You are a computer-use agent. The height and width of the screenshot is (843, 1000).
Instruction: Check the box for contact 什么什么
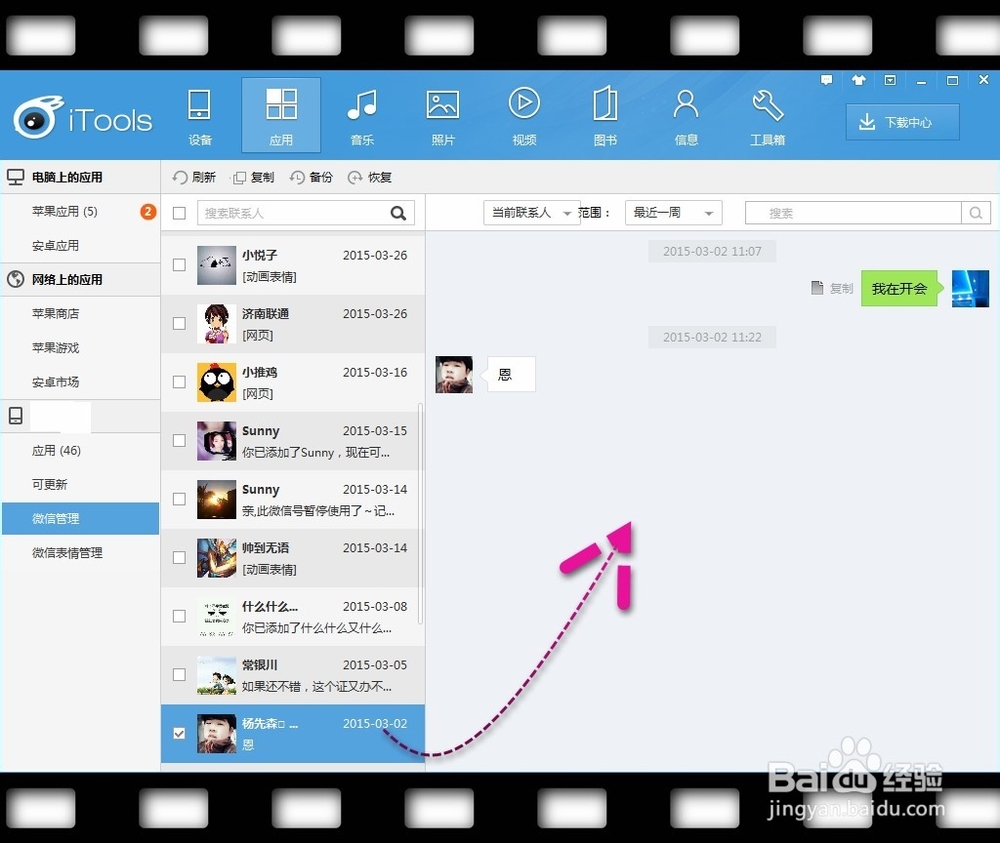pyautogui.click(x=179, y=616)
